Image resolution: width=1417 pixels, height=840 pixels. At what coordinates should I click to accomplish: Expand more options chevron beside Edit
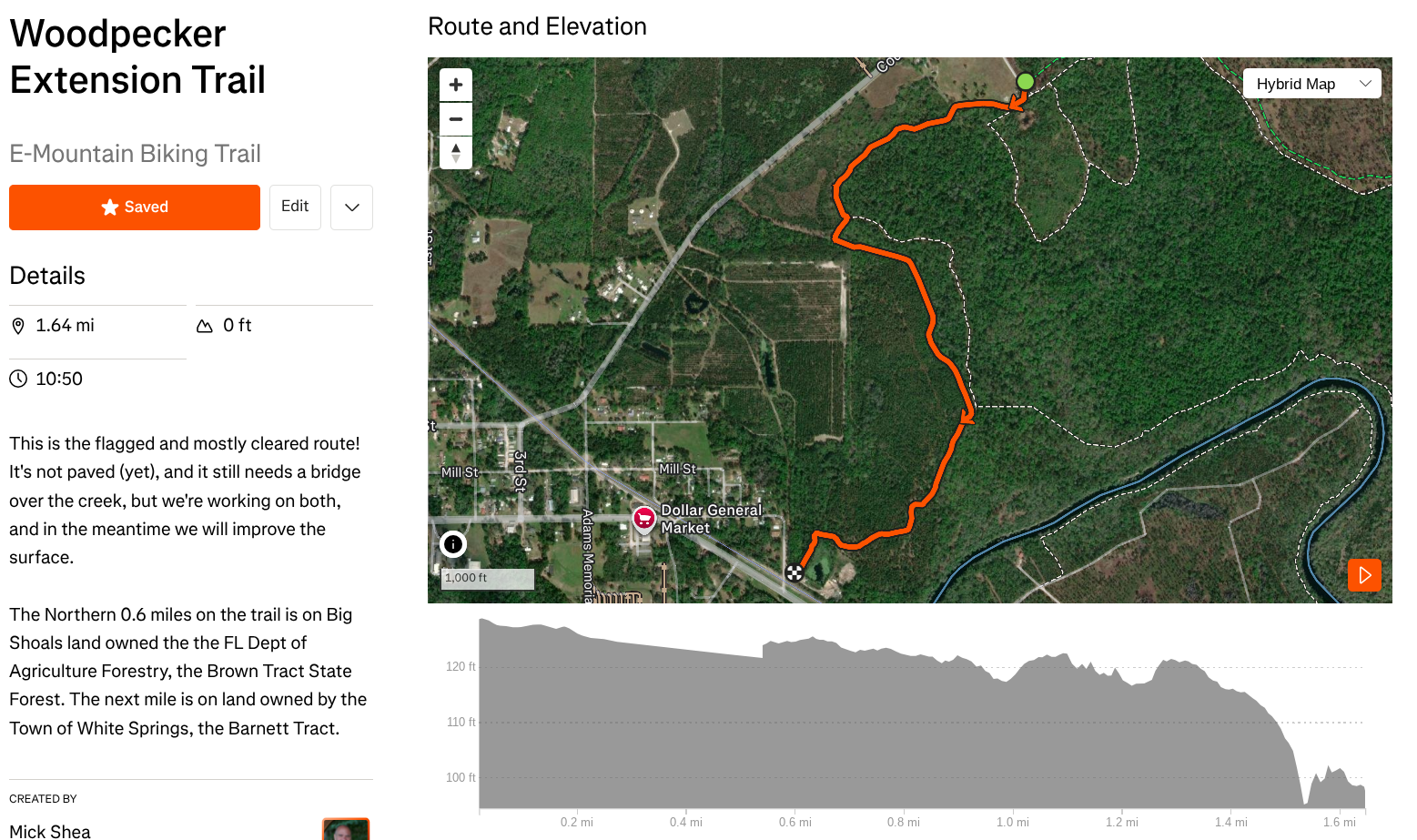(x=352, y=207)
